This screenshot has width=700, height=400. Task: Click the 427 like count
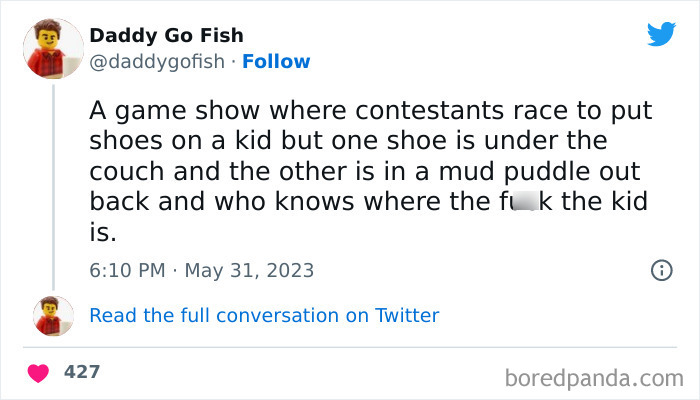82,372
